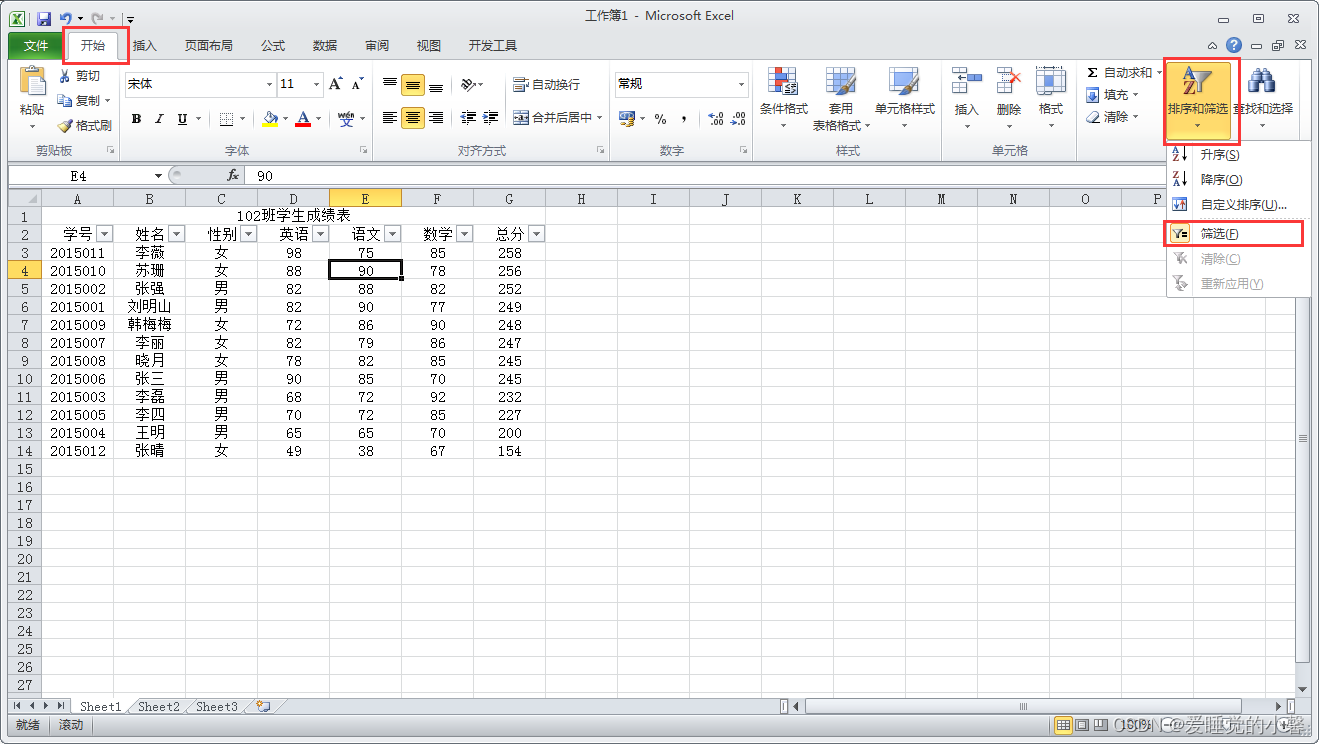Click the insert function fx icon
This screenshot has height=744, width=1319.
click(232, 176)
